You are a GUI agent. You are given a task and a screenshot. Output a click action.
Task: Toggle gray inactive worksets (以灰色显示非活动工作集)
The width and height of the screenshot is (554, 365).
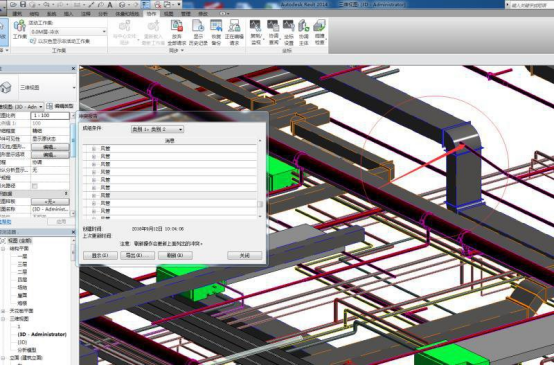tap(60, 41)
